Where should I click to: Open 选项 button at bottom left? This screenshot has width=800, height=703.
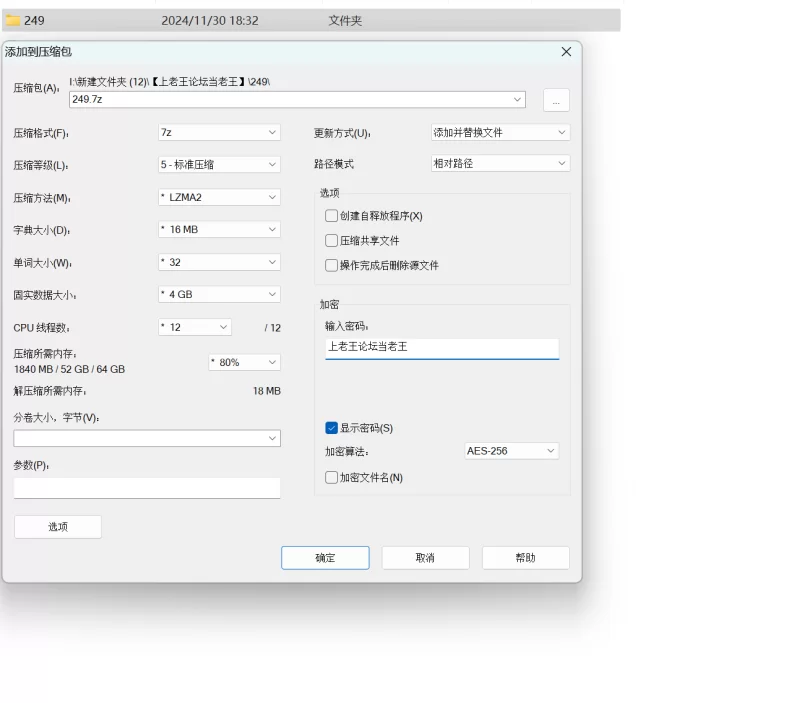58,527
